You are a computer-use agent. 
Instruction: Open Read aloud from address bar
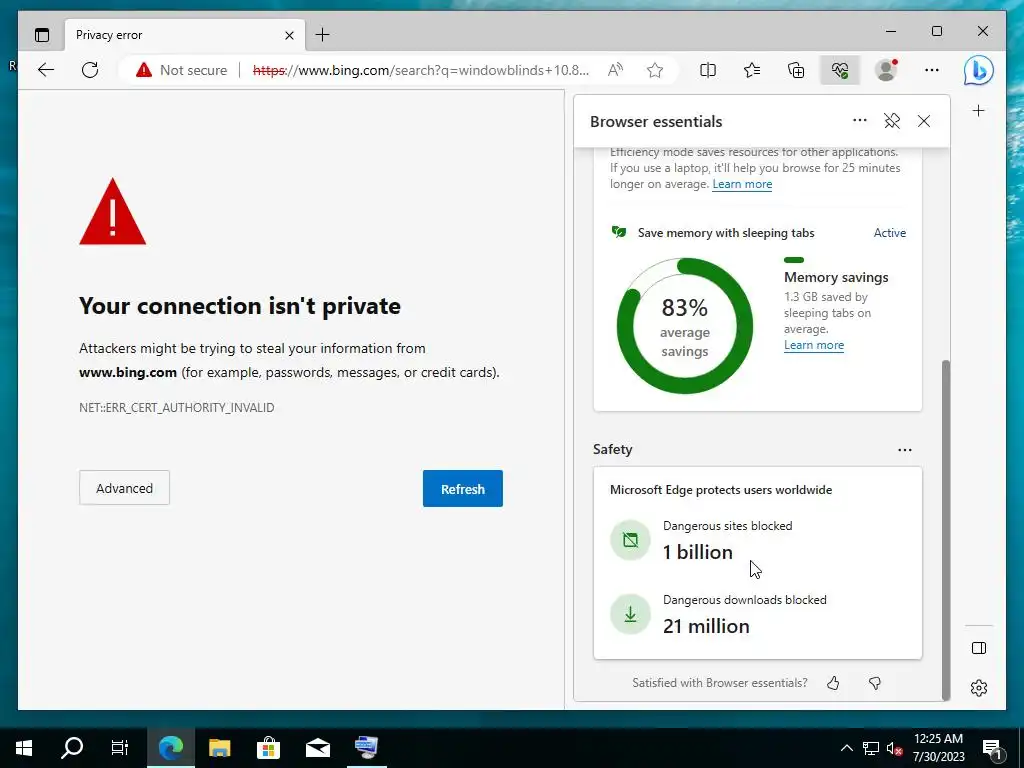[x=615, y=70]
